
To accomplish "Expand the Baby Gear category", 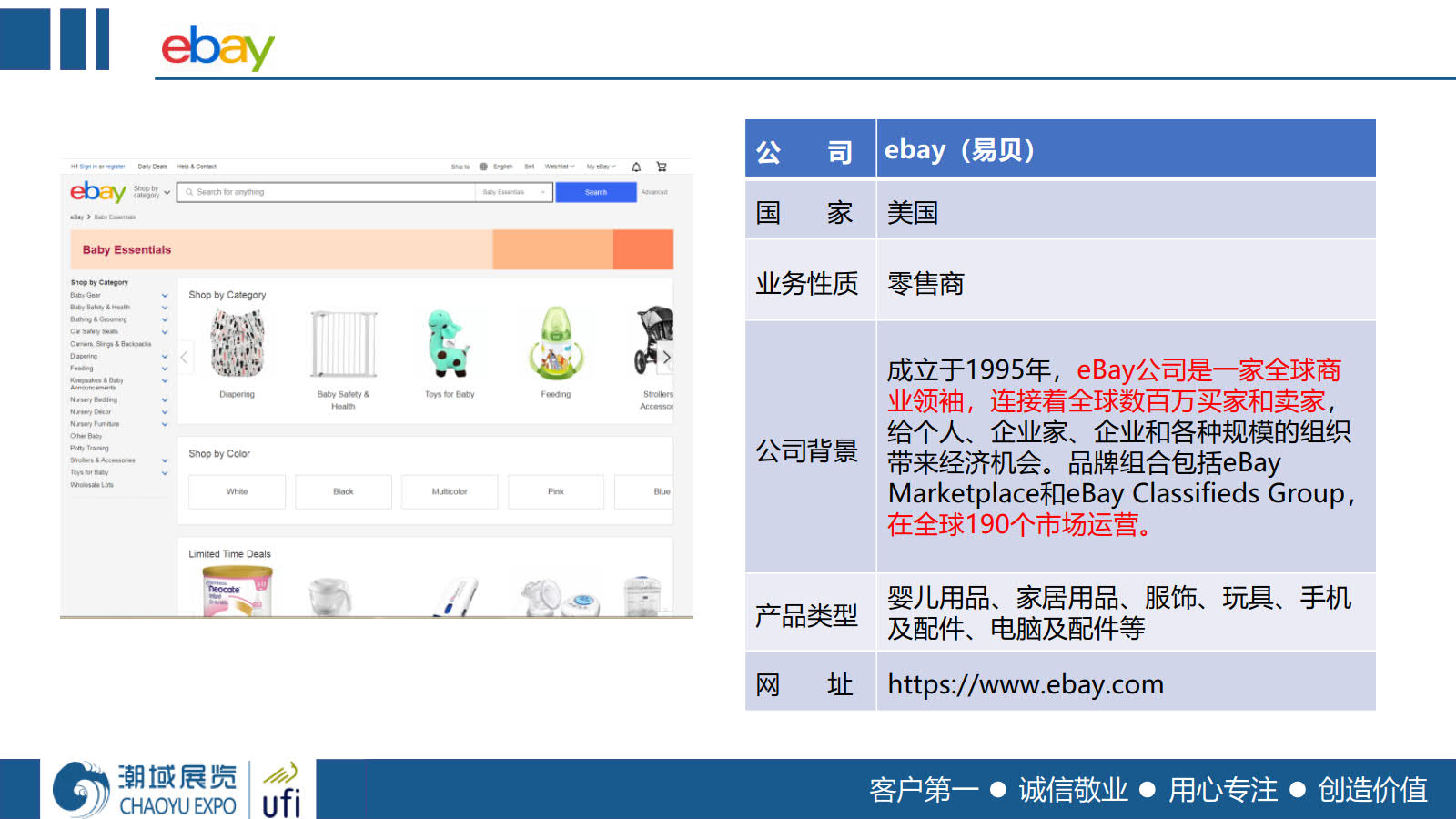I will 165,296.
